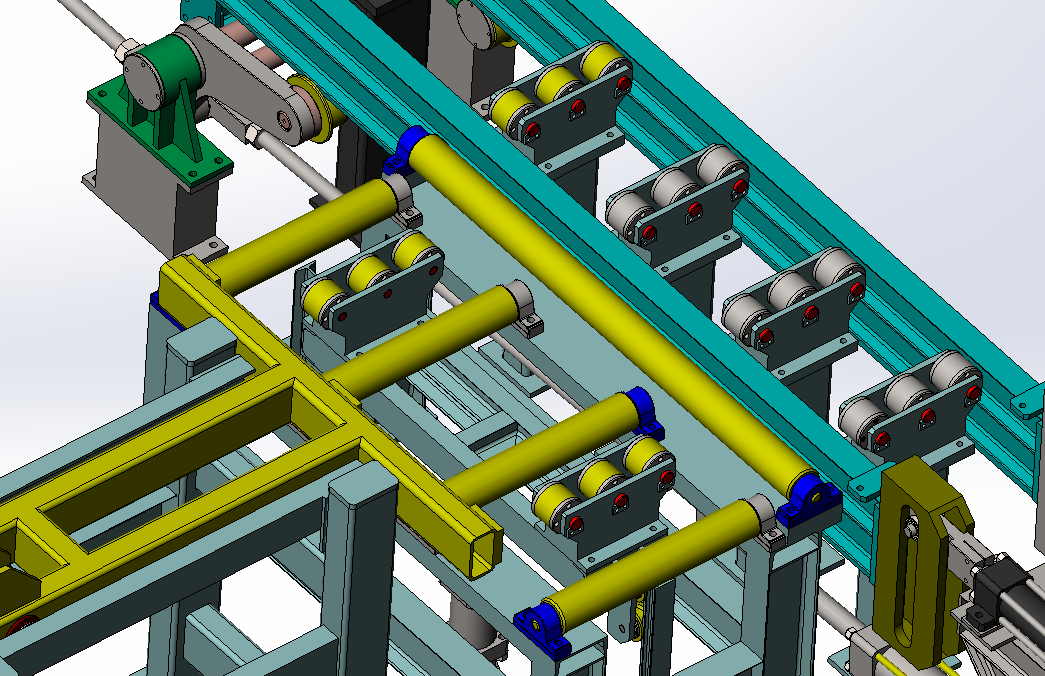Select the green base plate under the motor
The image size is (1045, 676).
[160, 135]
